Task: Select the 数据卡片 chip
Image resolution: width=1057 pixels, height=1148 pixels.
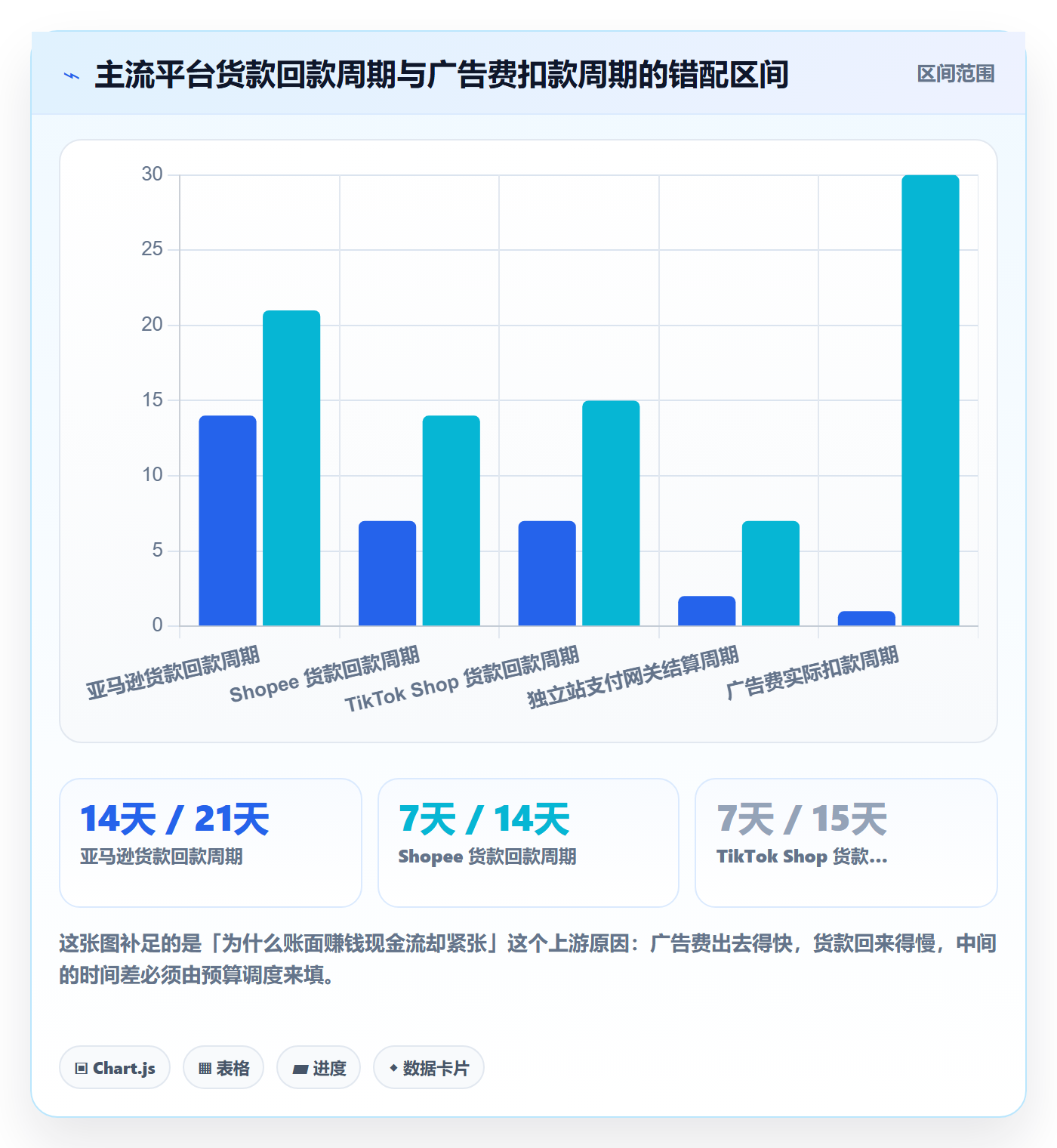Action: (x=429, y=1068)
